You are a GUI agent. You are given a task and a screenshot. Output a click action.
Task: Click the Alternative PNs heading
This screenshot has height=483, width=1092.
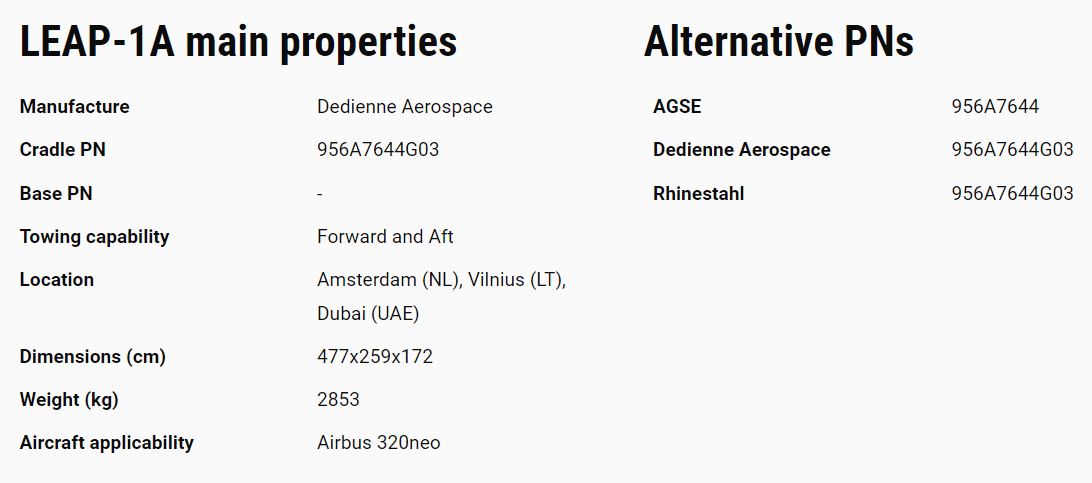[x=779, y=41]
